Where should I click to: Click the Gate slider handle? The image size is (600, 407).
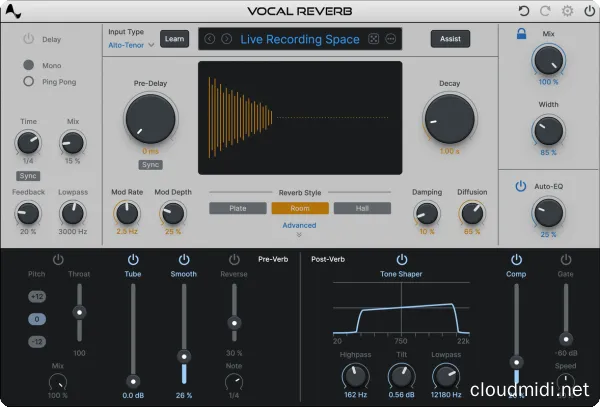(566, 339)
